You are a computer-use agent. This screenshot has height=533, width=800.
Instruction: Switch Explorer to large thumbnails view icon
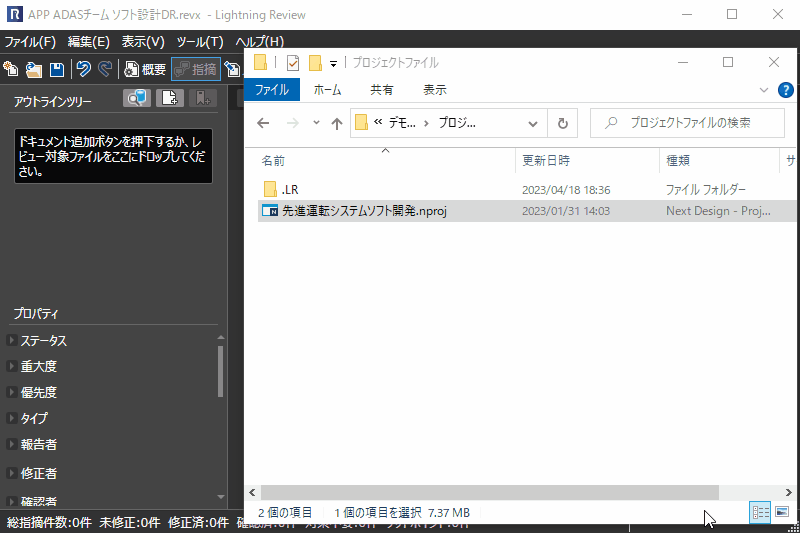[x=782, y=512]
